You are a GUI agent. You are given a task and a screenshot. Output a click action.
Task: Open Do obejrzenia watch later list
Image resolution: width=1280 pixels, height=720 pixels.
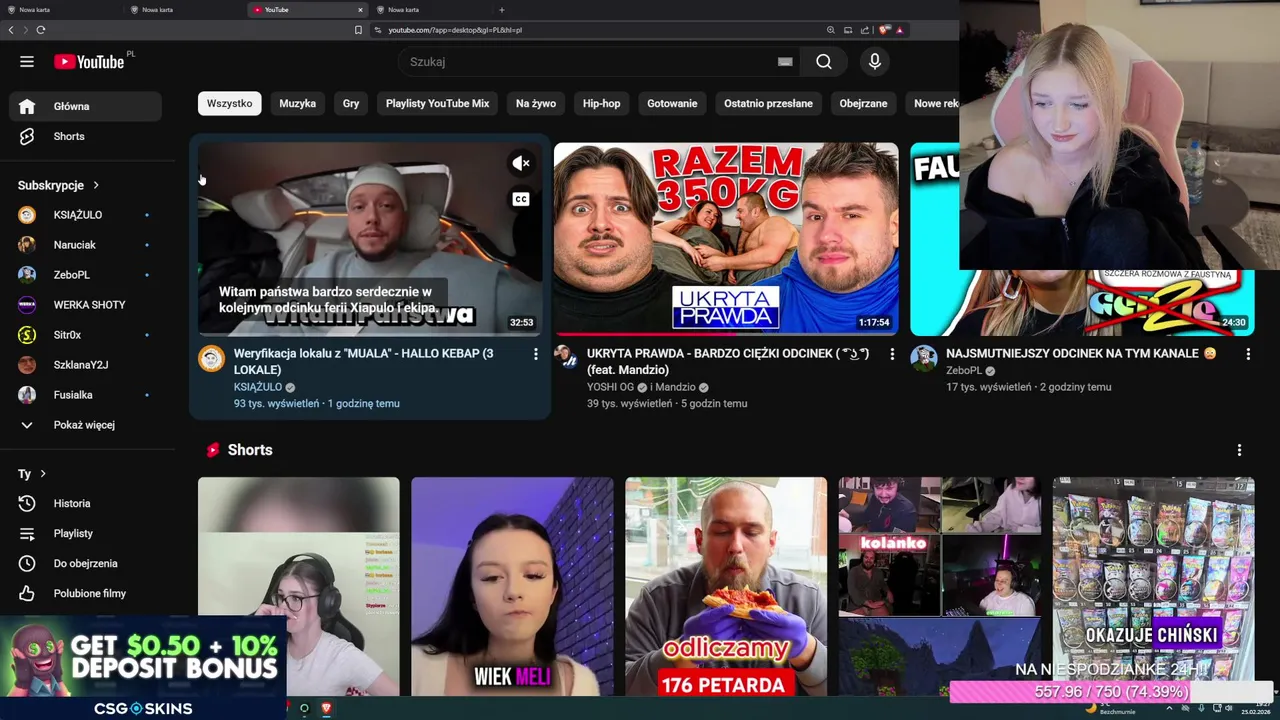point(85,563)
